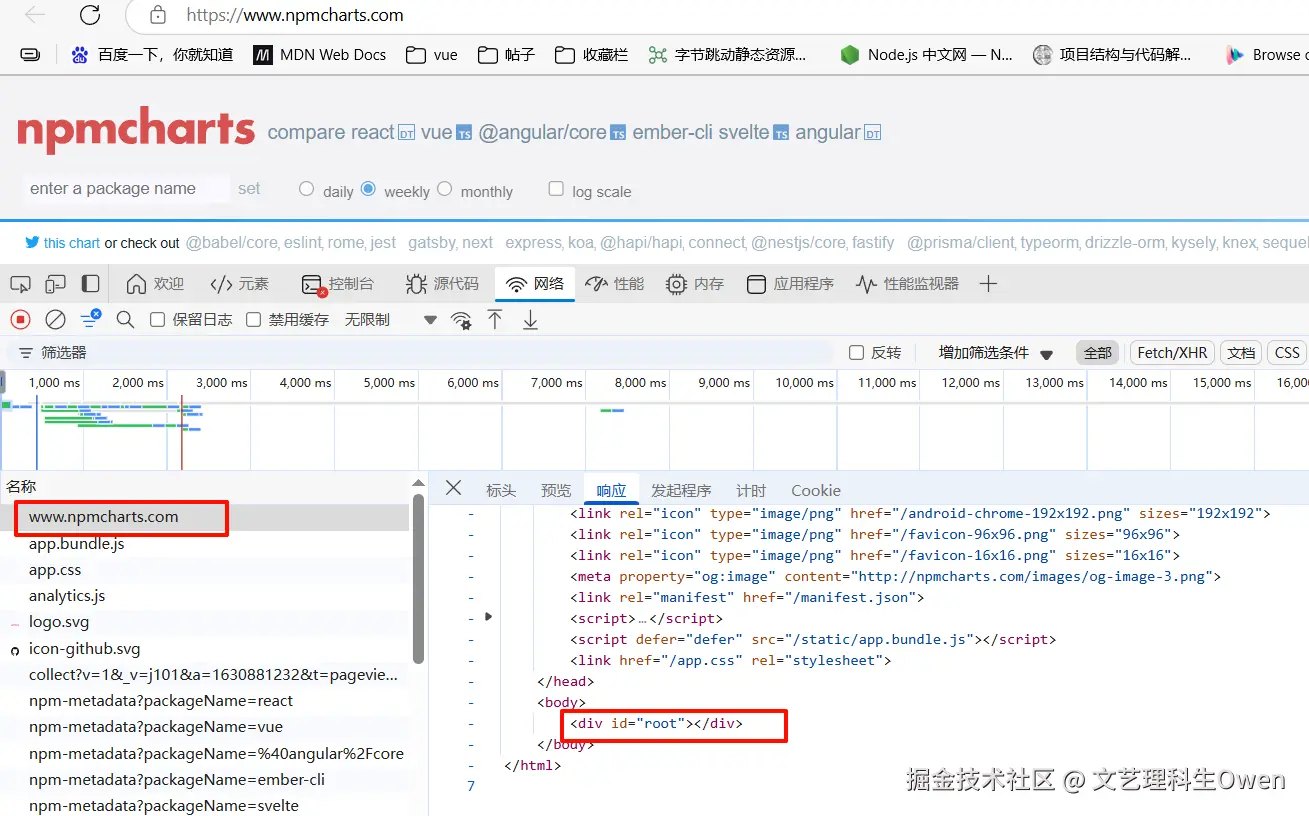The height and width of the screenshot is (816, 1309).
Task: Click the npmcharts logo
Action: coord(136,131)
